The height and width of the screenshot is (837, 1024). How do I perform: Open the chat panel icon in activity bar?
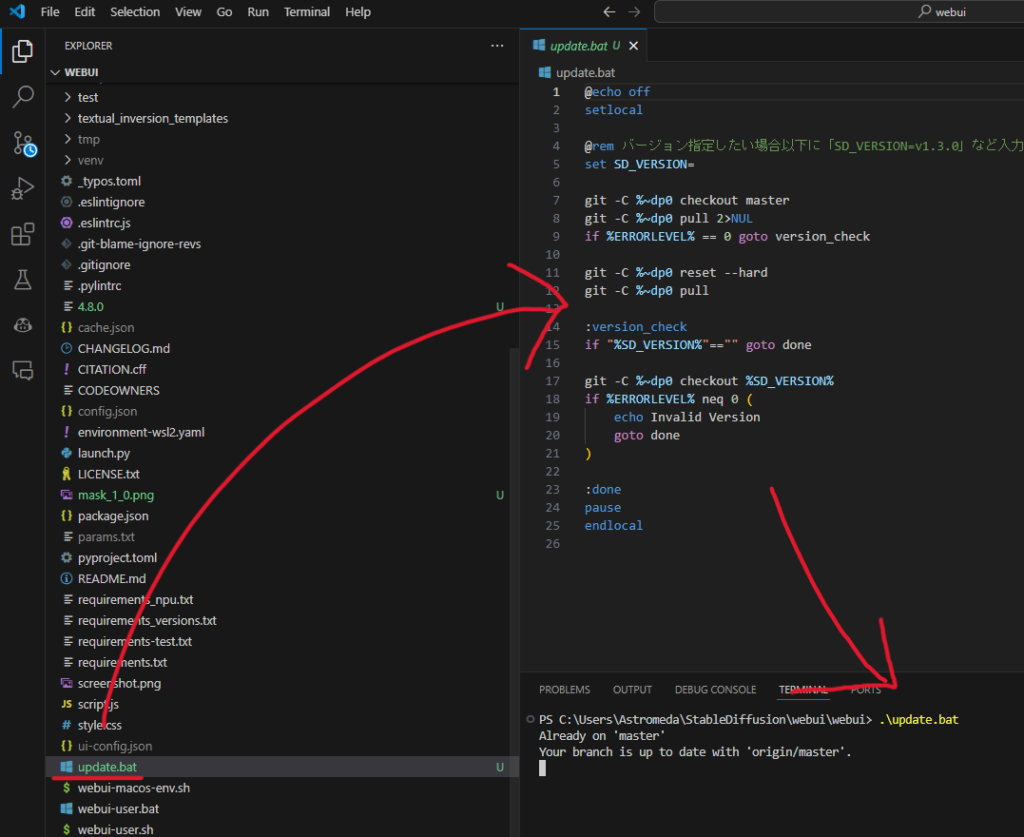tap(23, 371)
